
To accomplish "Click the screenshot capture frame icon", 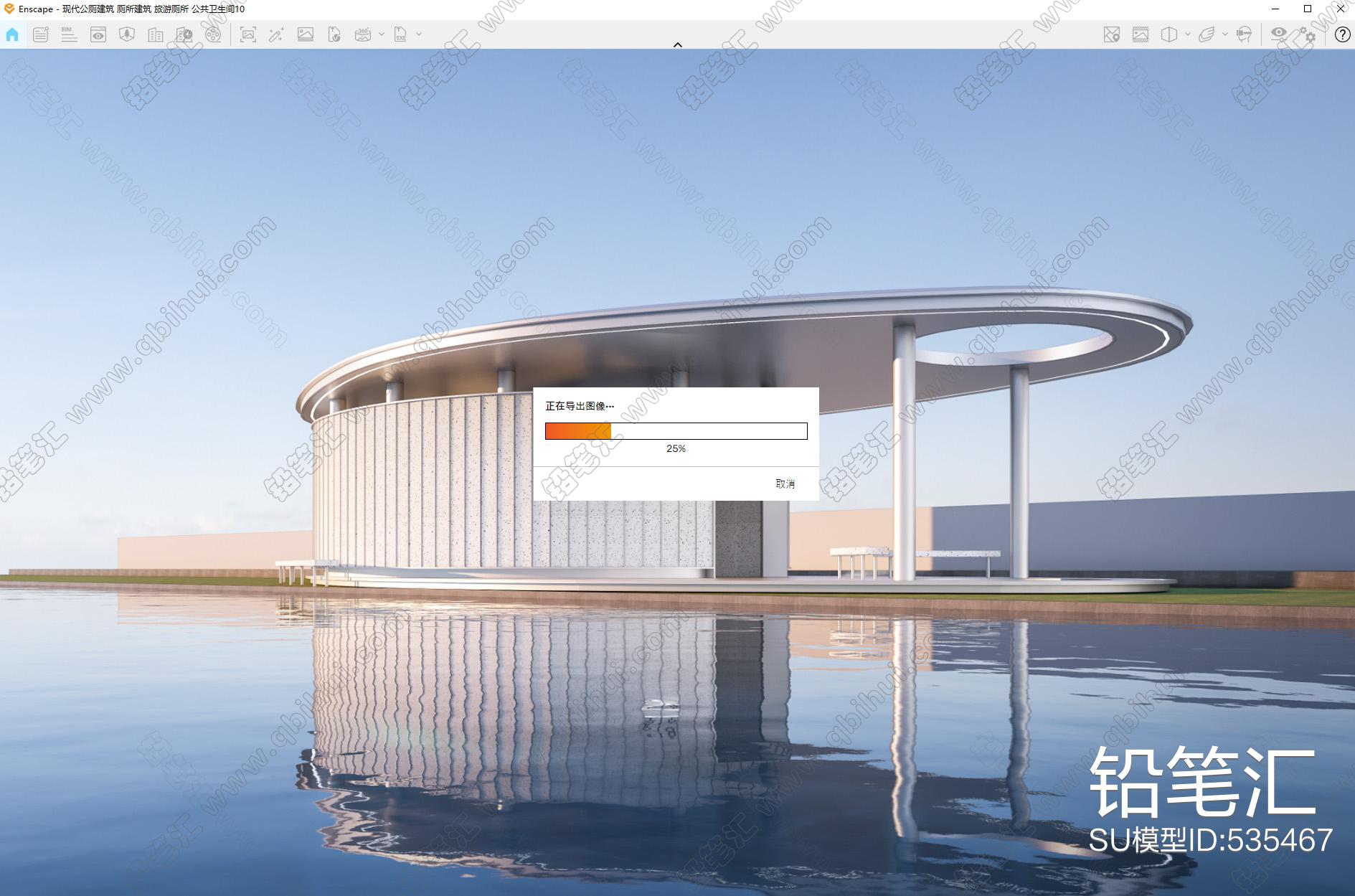I will click(x=248, y=34).
